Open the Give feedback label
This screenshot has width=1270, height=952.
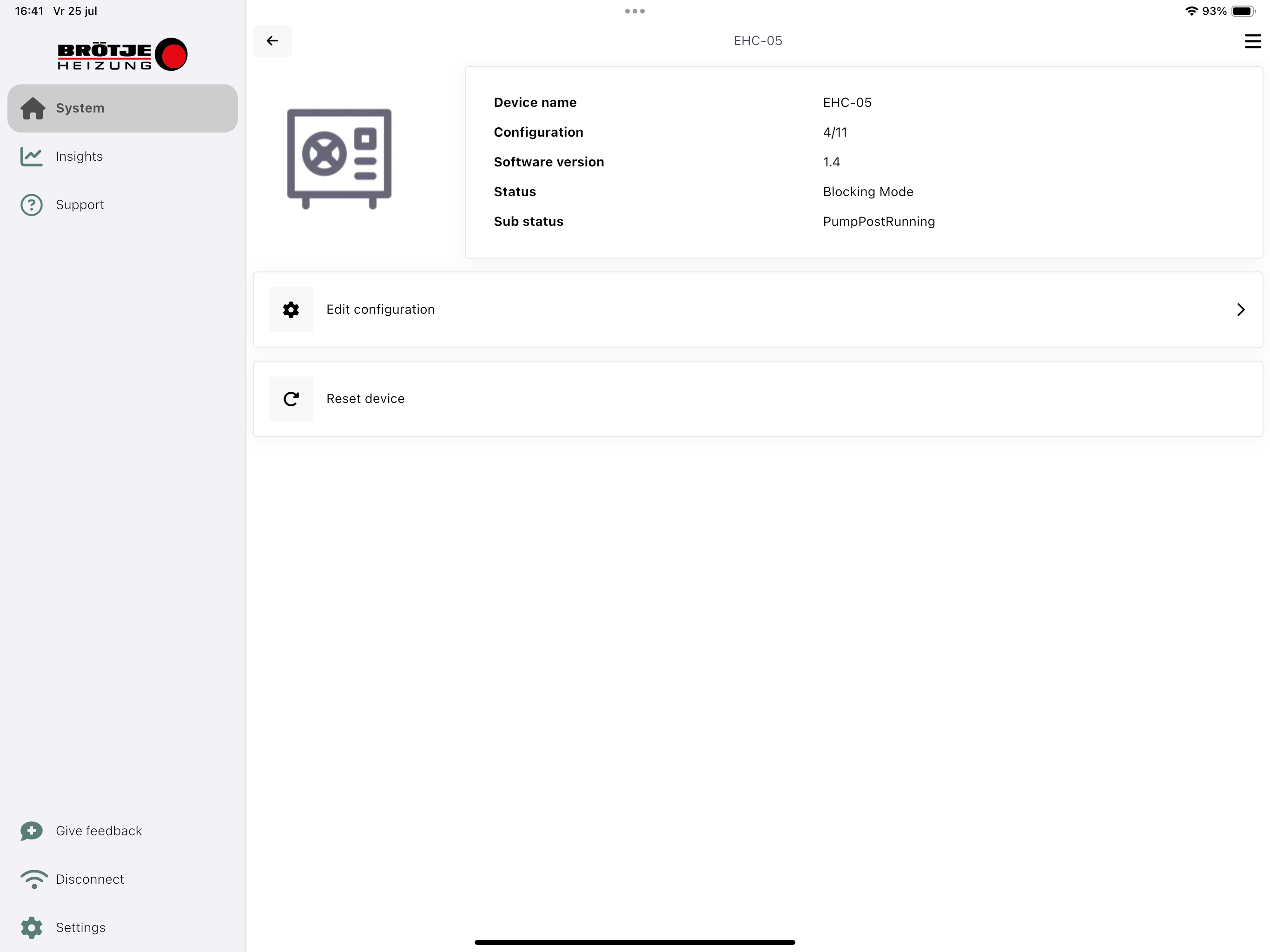(x=99, y=831)
